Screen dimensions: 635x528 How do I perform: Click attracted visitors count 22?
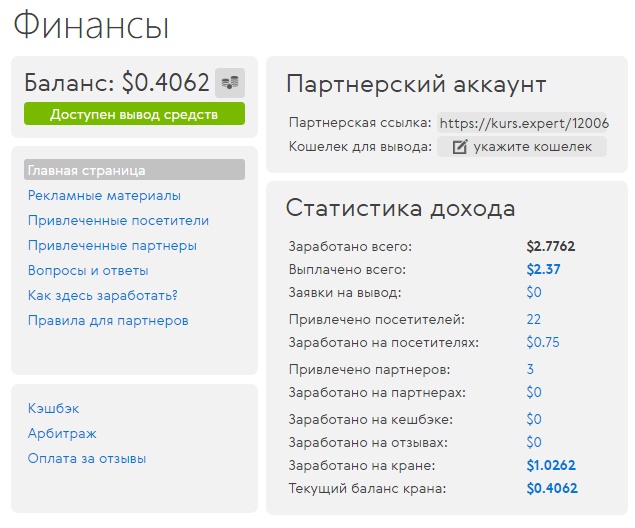(533, 319)
